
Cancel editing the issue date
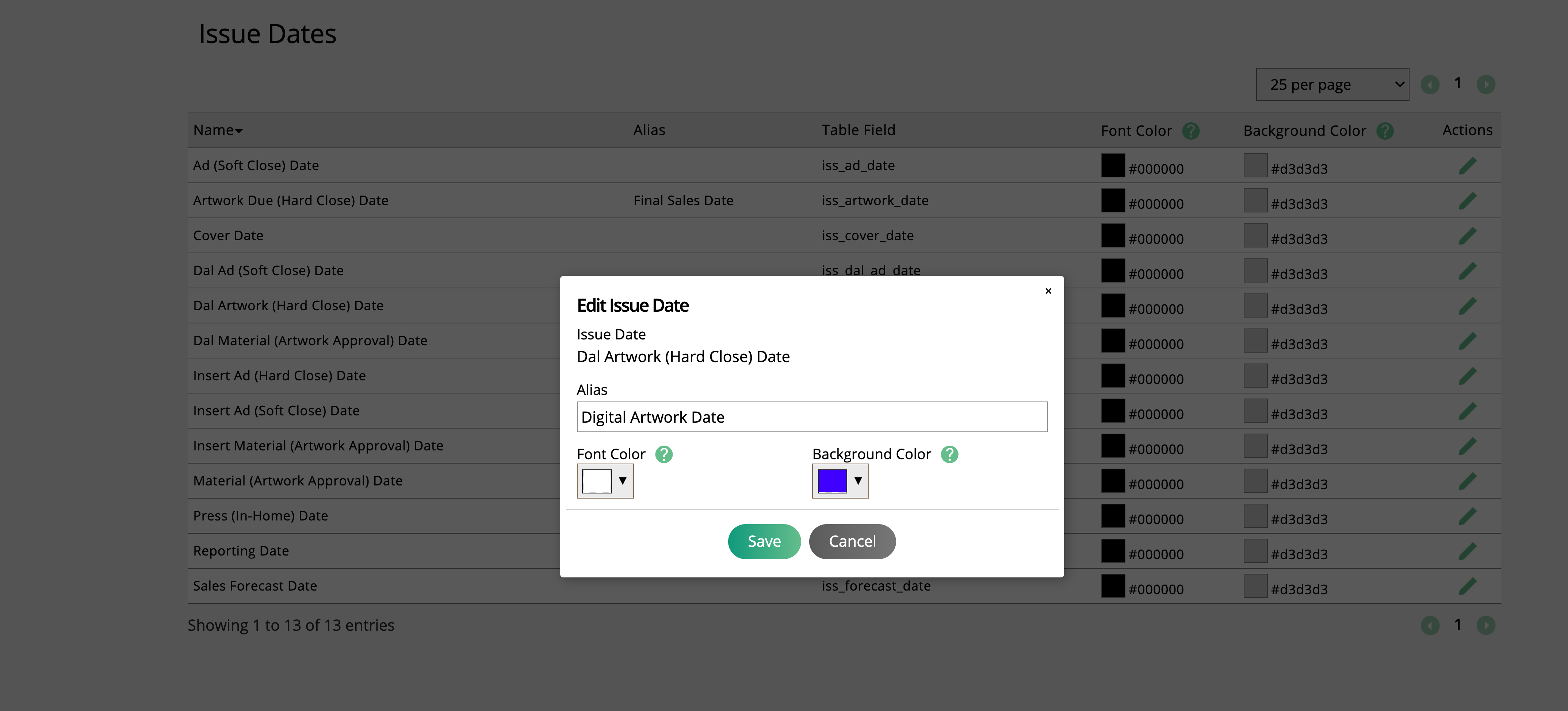point(852,541)
